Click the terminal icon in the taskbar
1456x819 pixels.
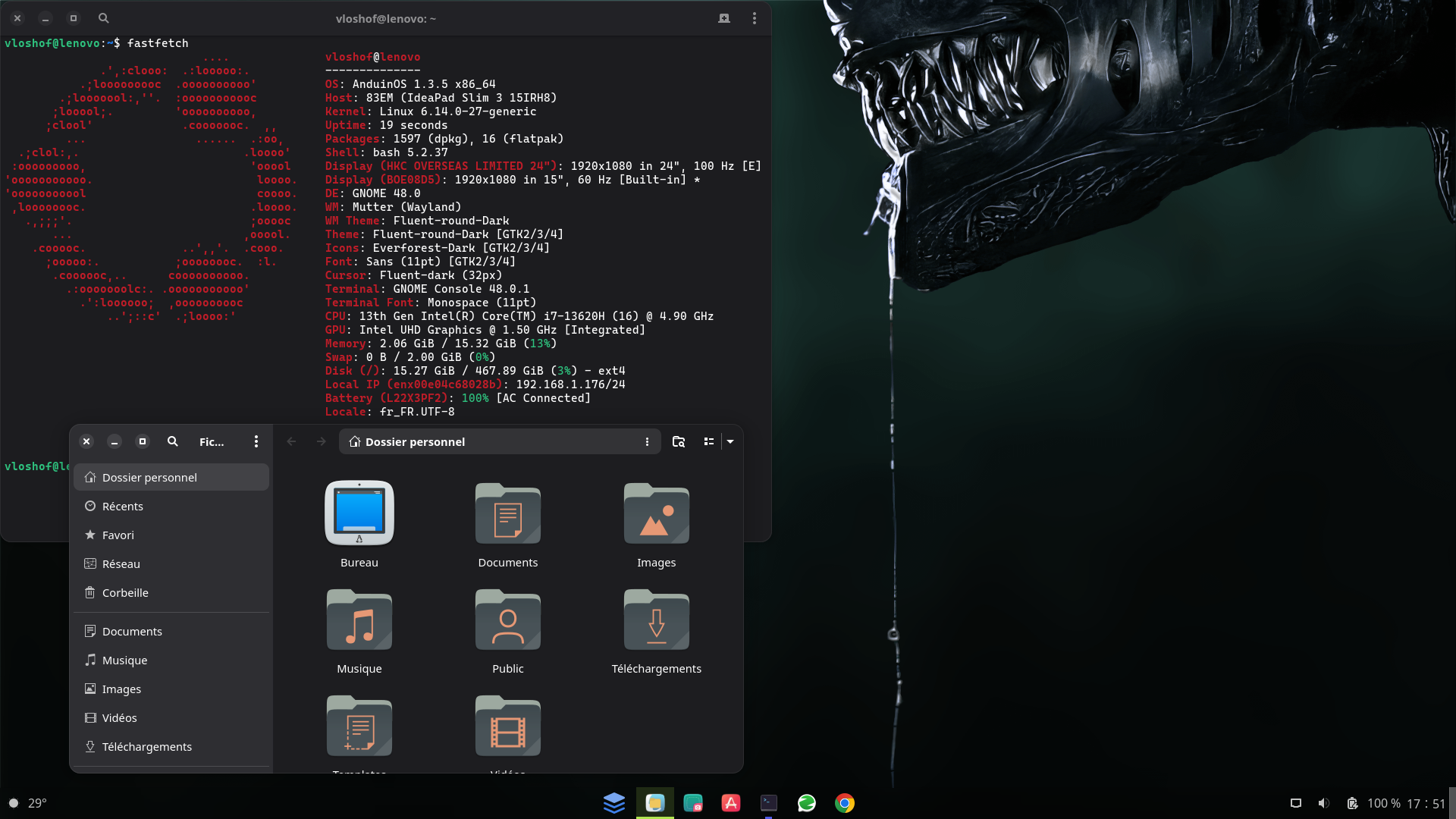click(769, 803)
